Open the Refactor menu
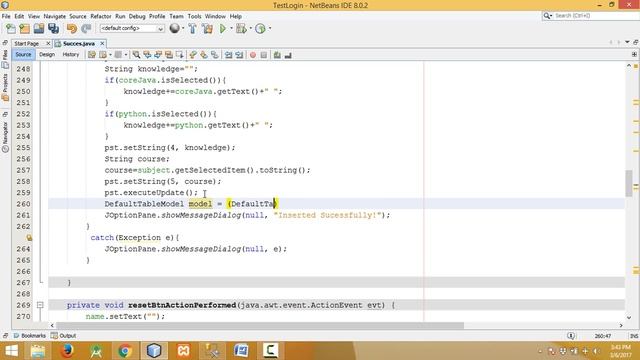Screen dimensions: 640x360 [x=100, y=16]
